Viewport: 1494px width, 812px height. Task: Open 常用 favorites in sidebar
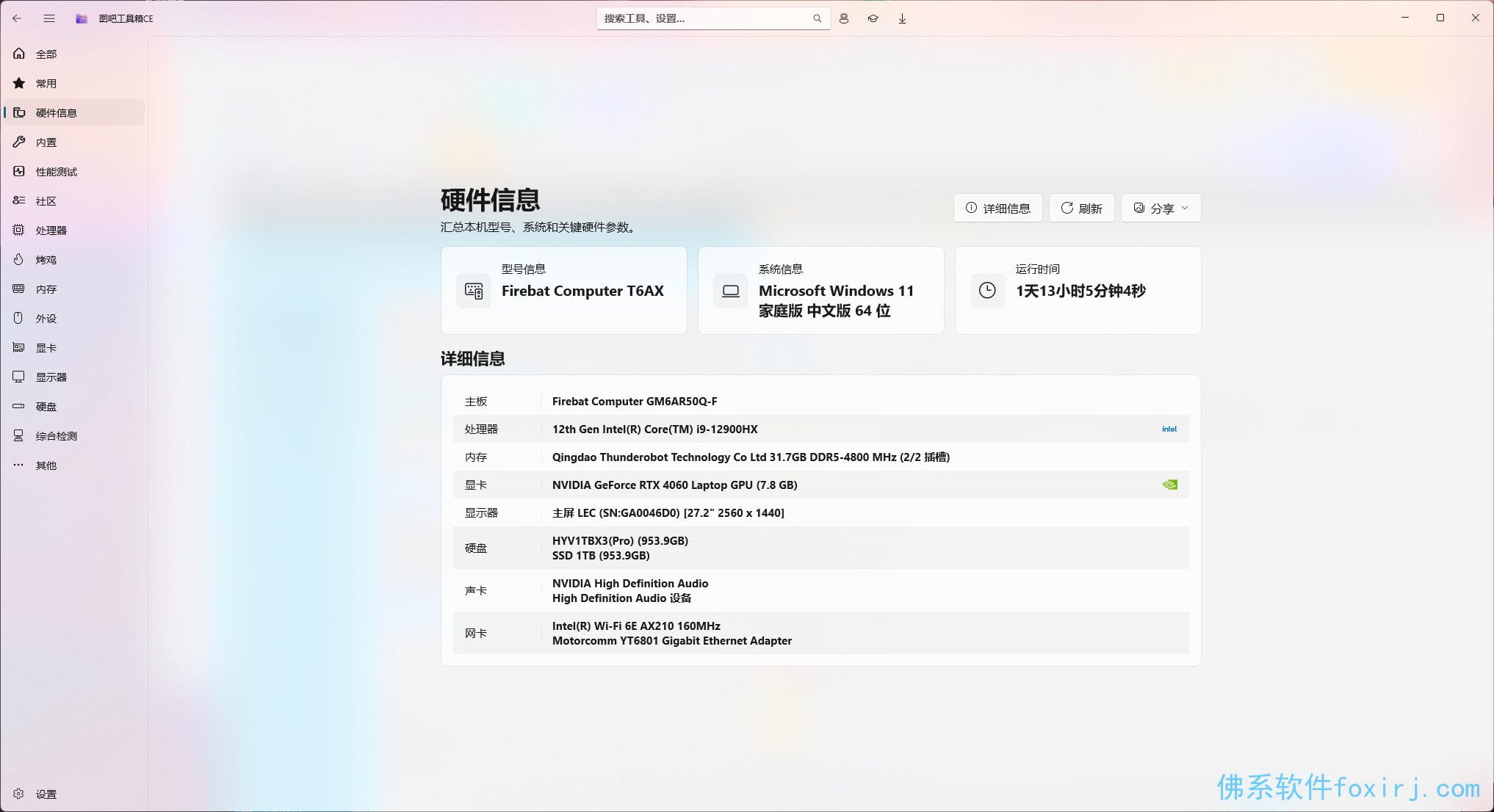73,84
